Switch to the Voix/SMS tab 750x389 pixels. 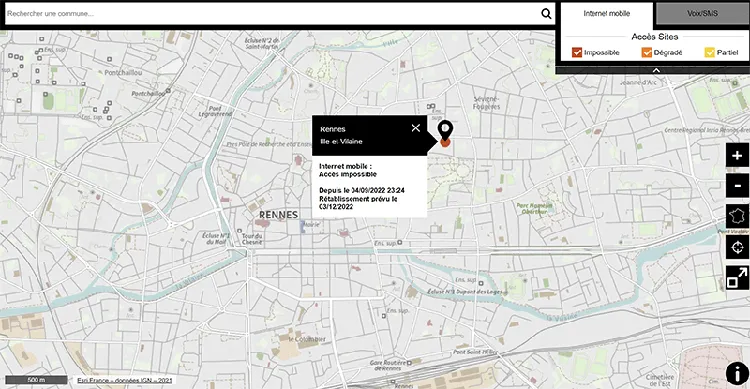point(702,14)
